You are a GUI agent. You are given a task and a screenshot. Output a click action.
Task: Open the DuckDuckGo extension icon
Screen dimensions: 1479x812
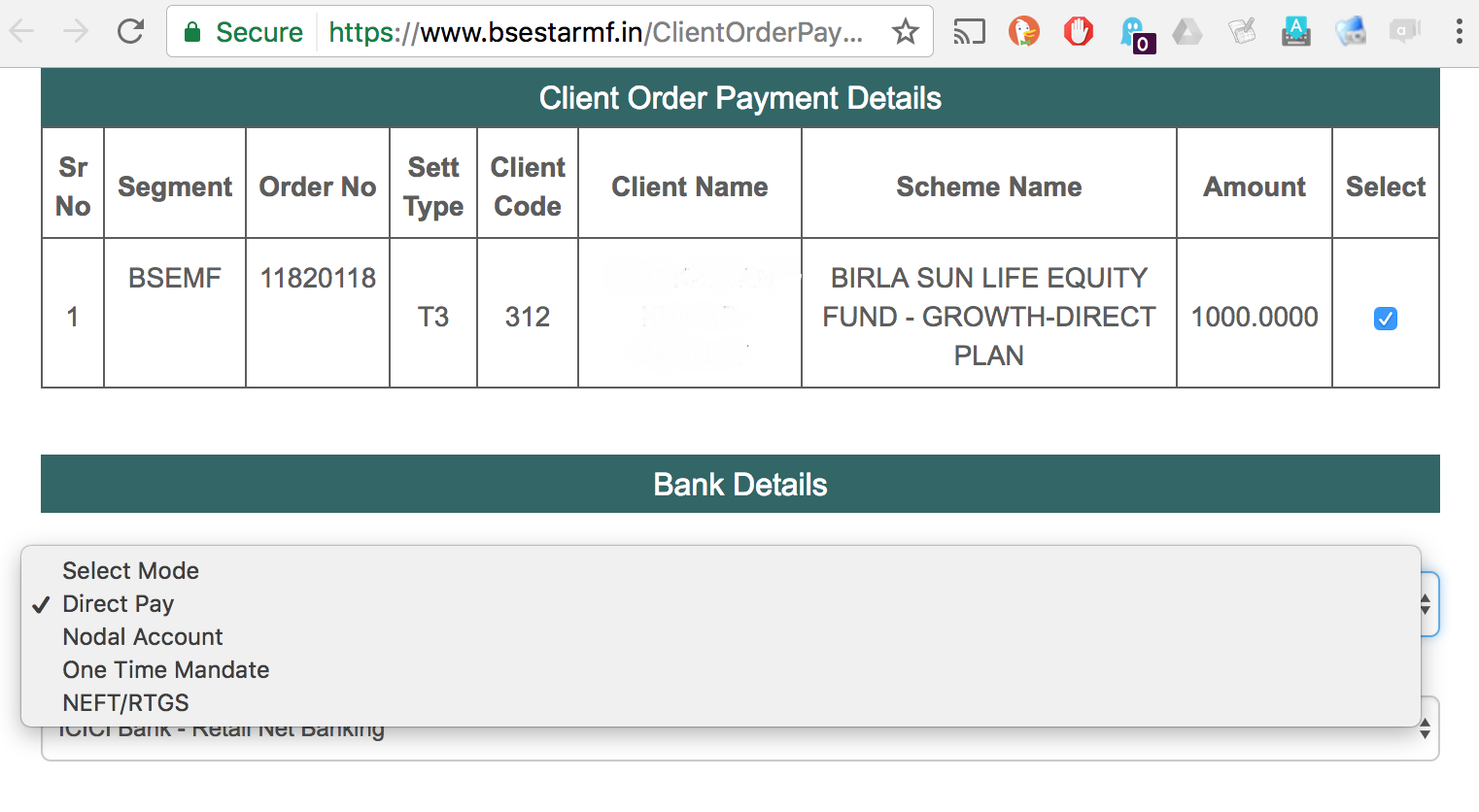pos(1023,32)
